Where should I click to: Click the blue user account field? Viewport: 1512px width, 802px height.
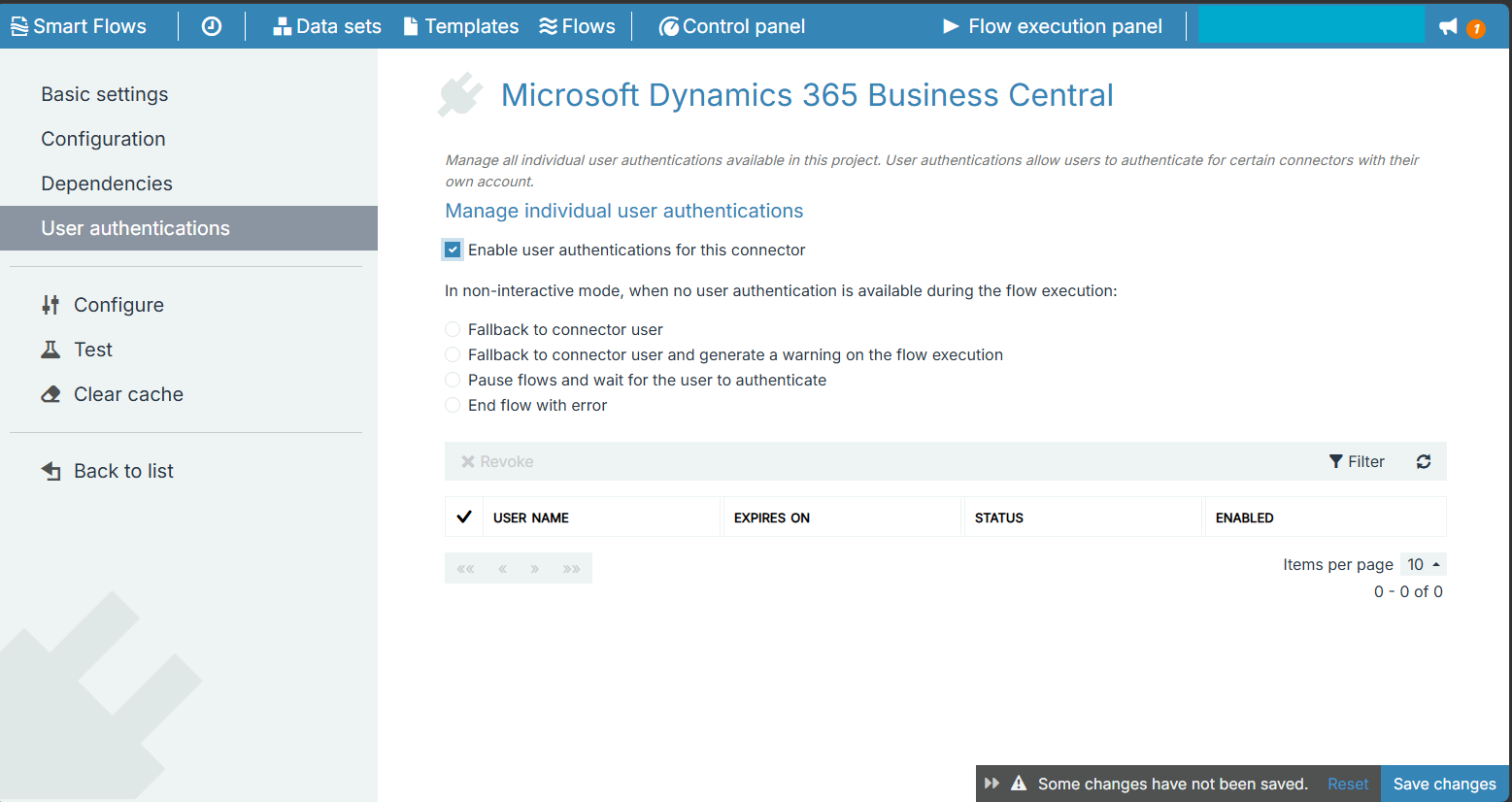1312,24
